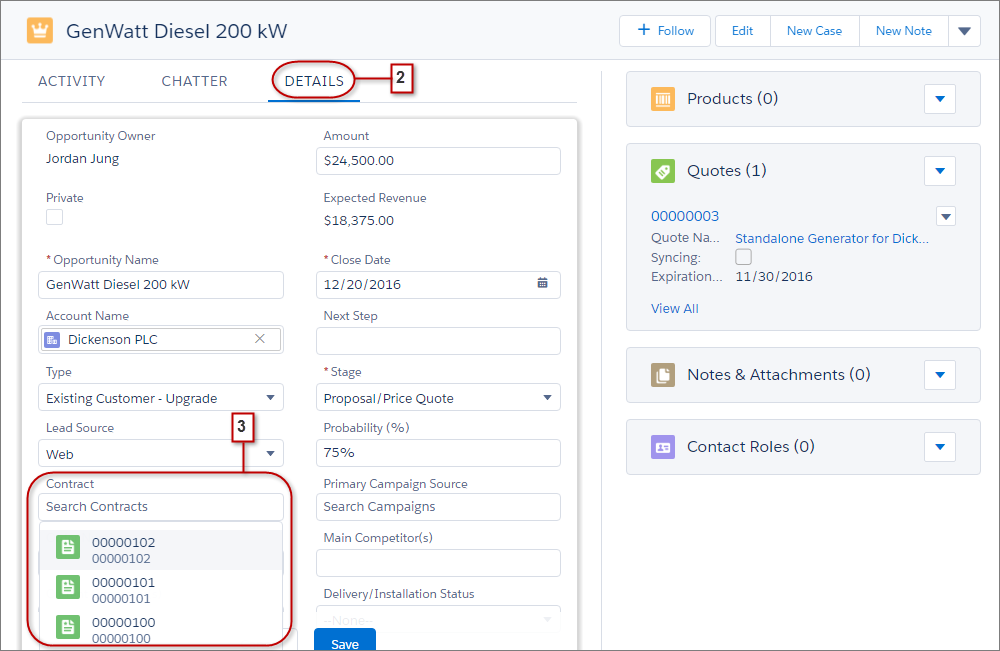1000x651 pixels.
Task: Click the opportunity crown icon in header
Action: click(x=40, y=31)
